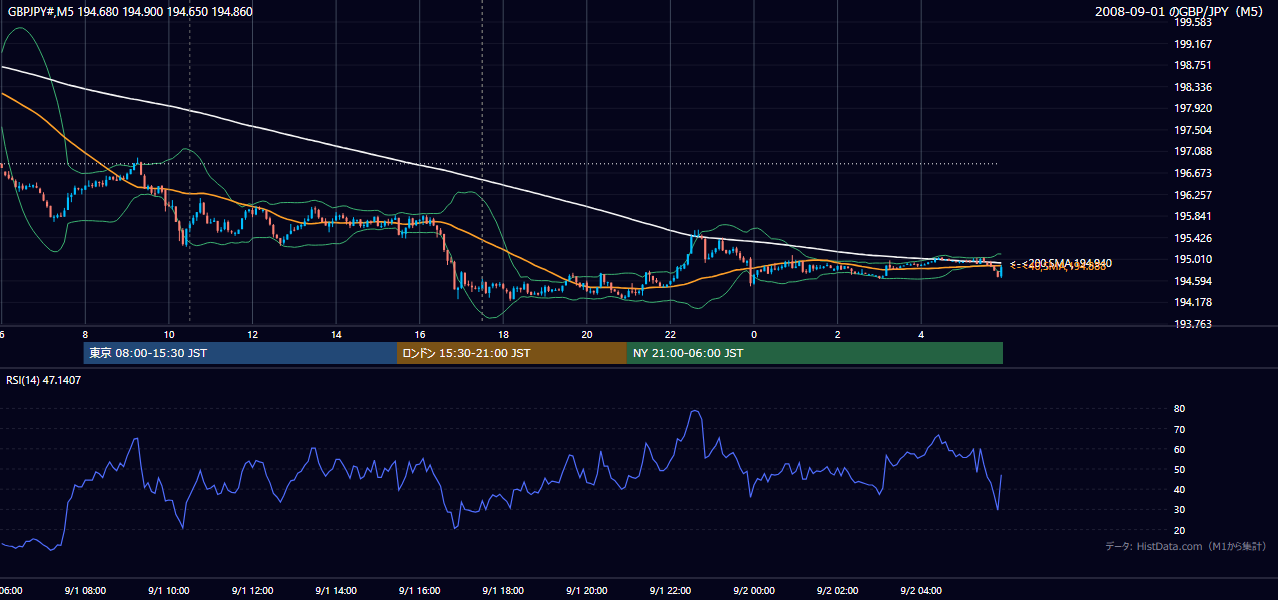This screenshot has height=600, width=1278.
Task: Click price axis label 197.504
Action: coord(1193,130)
